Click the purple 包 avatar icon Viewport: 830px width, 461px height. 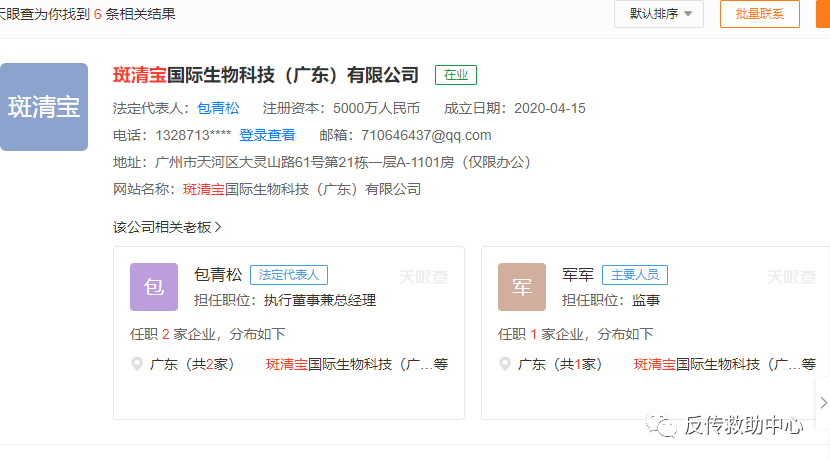pyautogui.click(x=154, y=287)
